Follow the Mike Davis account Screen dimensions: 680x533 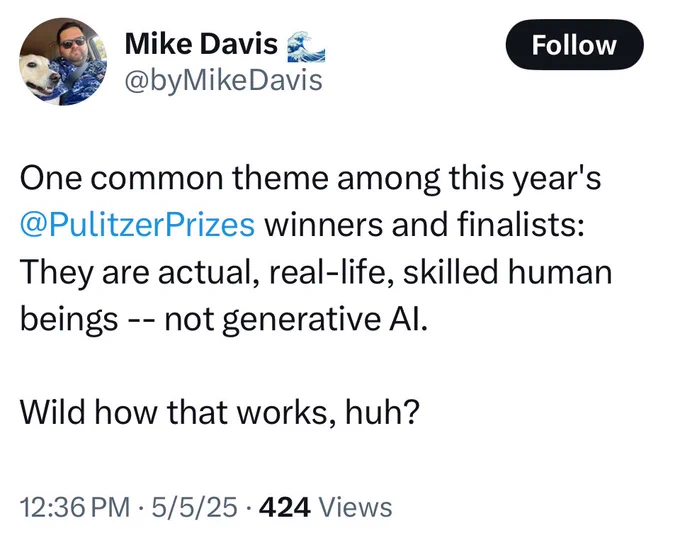click(574, 45)
